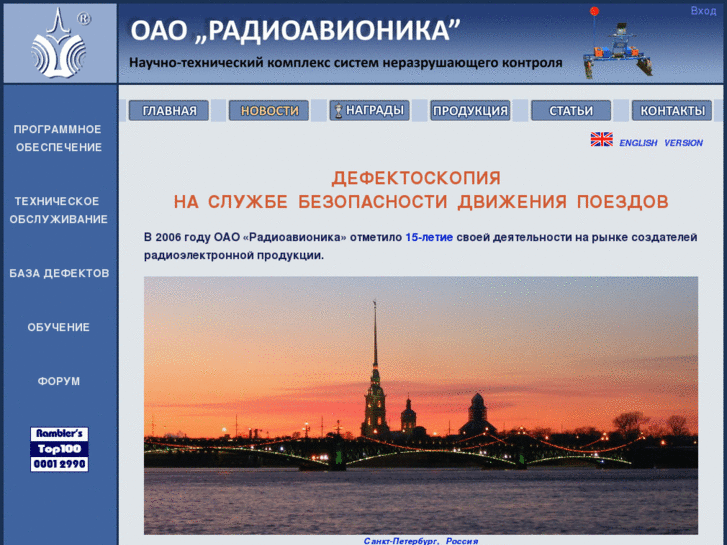Open the НАГРАДЫ awards tab
This screenshot has height=545, width=727.
(x=370, y=110)
